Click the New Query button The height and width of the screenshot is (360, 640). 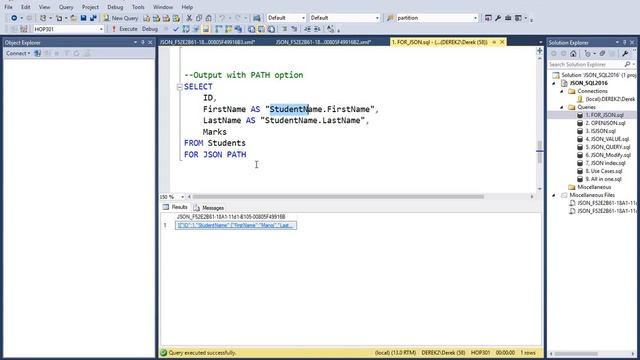(x=121, y=18)
